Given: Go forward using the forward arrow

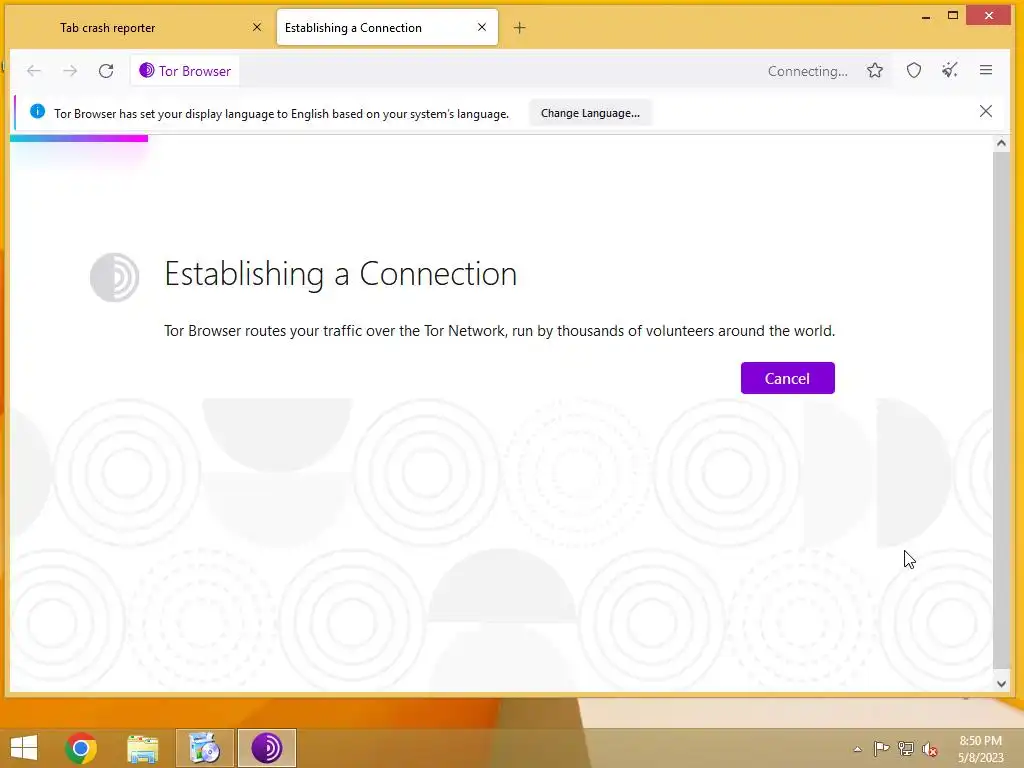Looking at the screenshot, I should pos(70,71).
